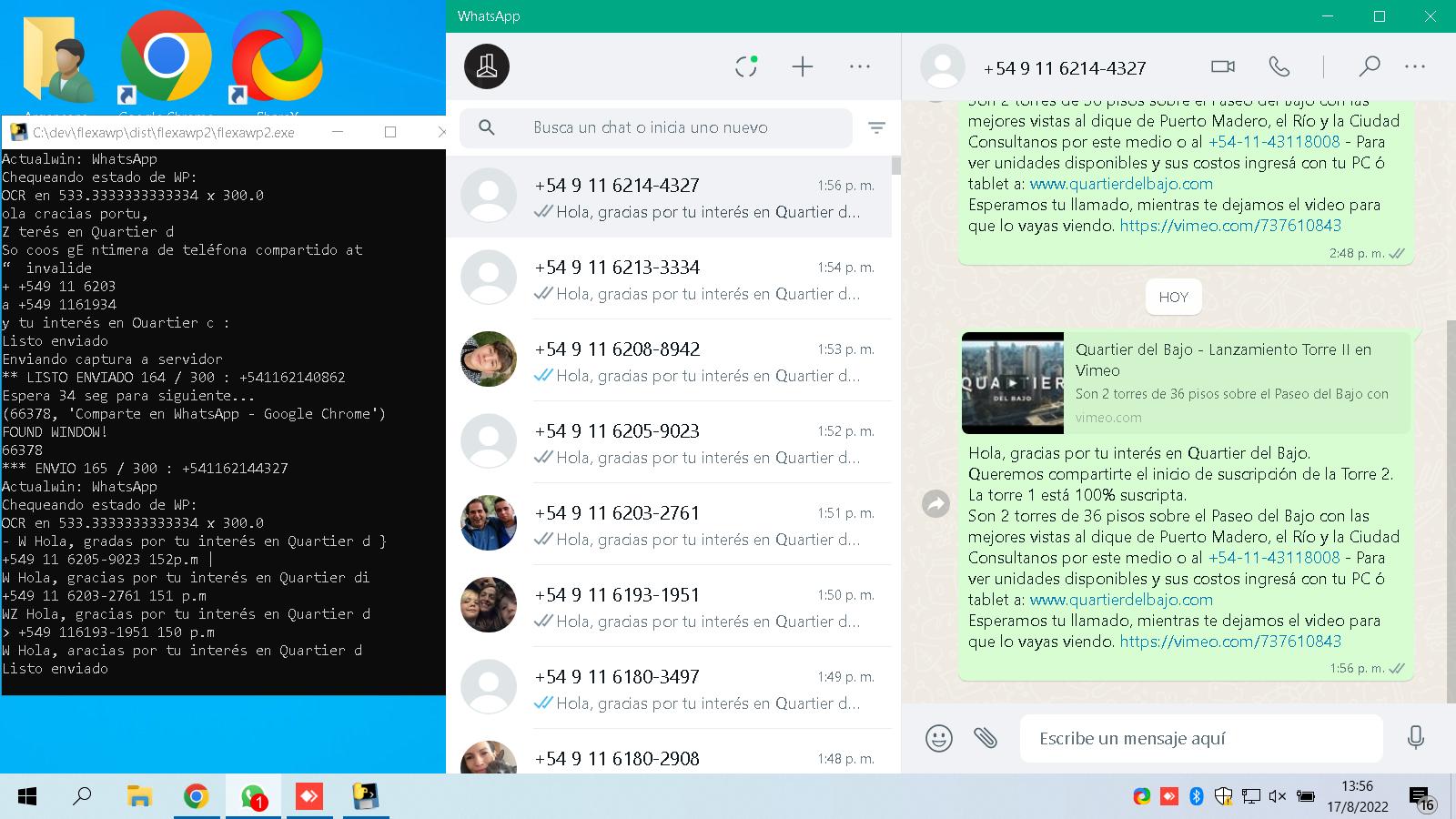This screenshot has height=819, width=1456.
Task: Start a video call with the contact
Action: pos(1223,66)
